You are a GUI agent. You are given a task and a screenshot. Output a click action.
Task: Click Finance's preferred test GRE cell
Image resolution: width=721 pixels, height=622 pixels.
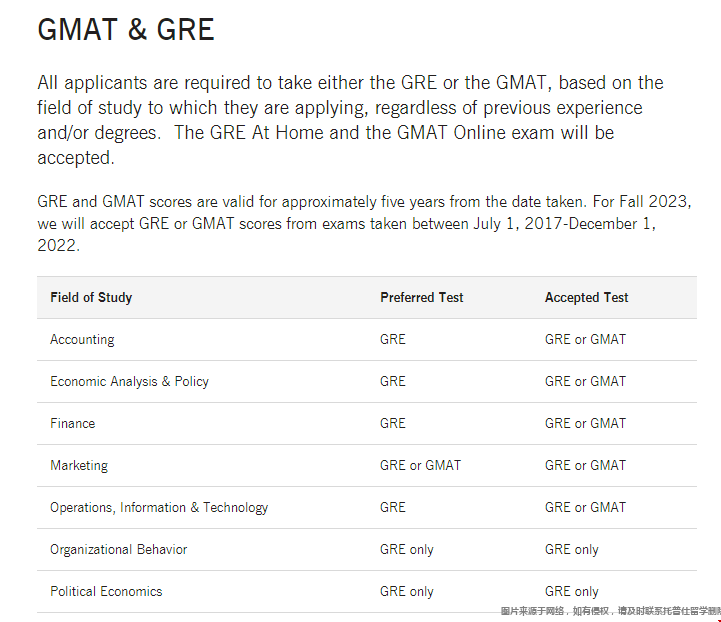(393, 423)
